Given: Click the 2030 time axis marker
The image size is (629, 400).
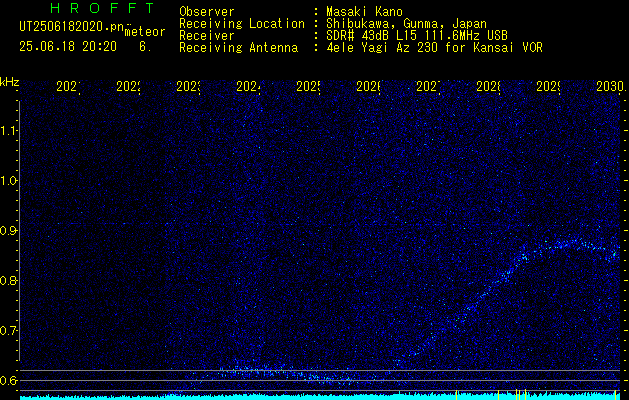Looking at the screenshot, I should (611, 87).
